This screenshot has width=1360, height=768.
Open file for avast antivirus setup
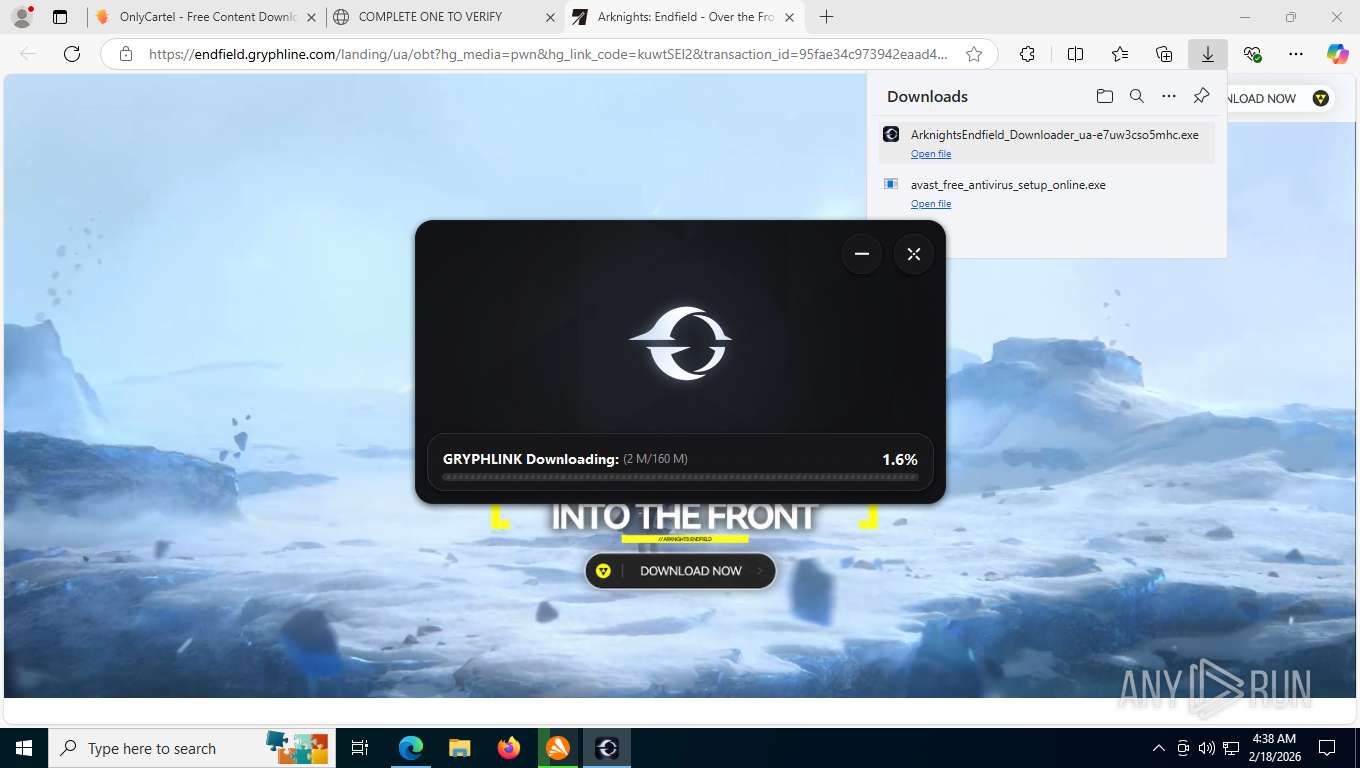[x=931, y=204]
